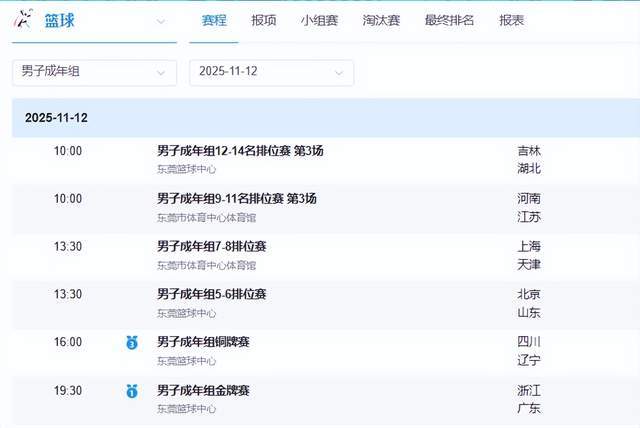View the 最终排名 tab
The width and height of the screenshot is (640, 428).
pyautogui.click(x=449, y=21)
